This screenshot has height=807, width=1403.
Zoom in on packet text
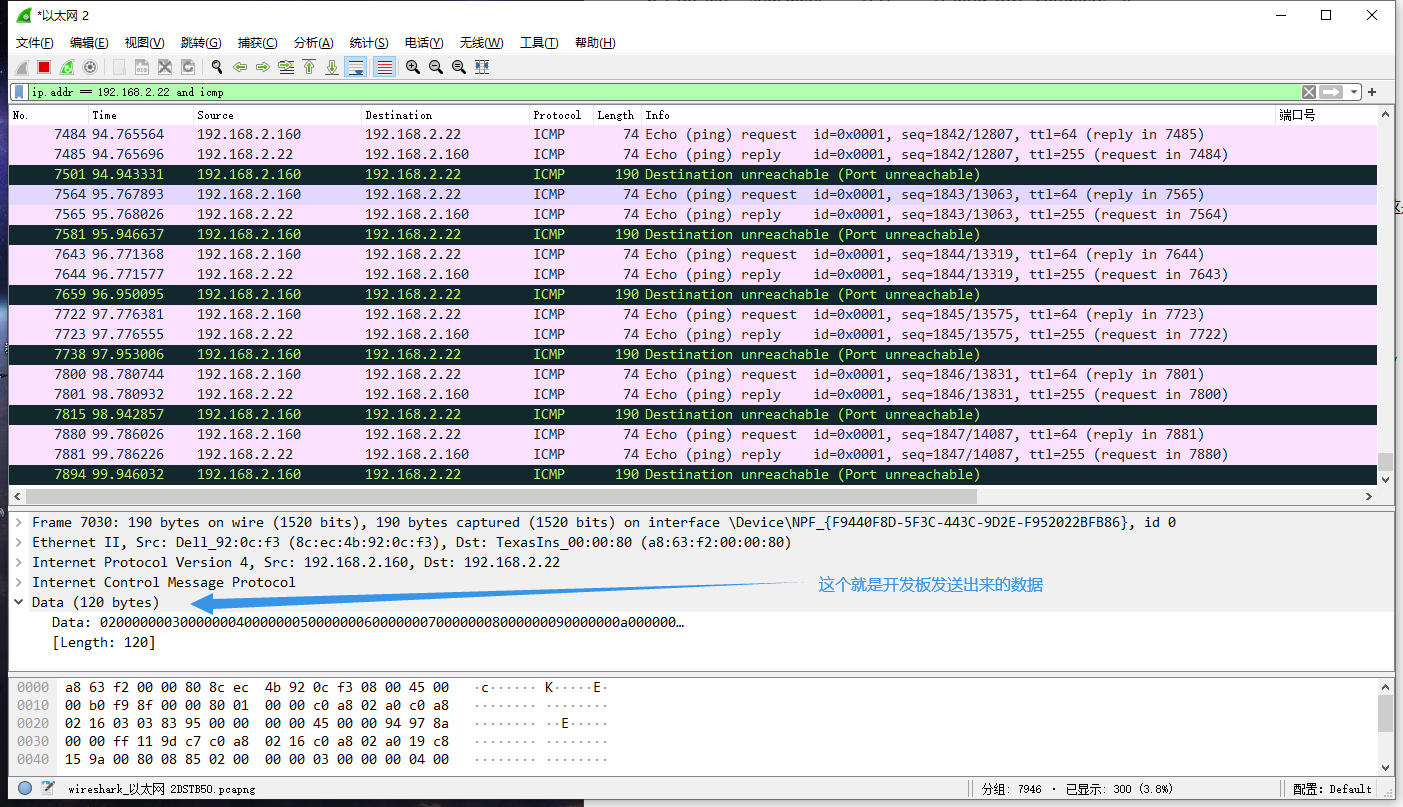click(413, 67)
